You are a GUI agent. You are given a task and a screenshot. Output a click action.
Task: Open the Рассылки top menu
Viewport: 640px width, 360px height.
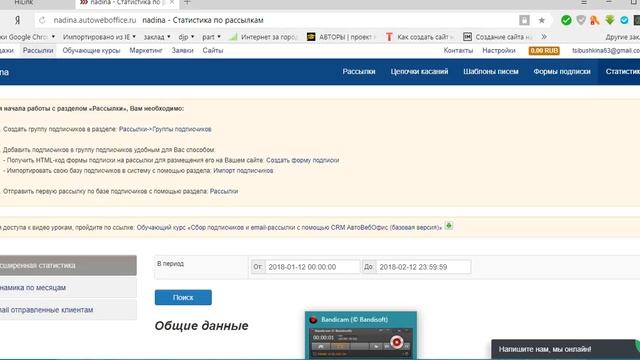[38, 51]
